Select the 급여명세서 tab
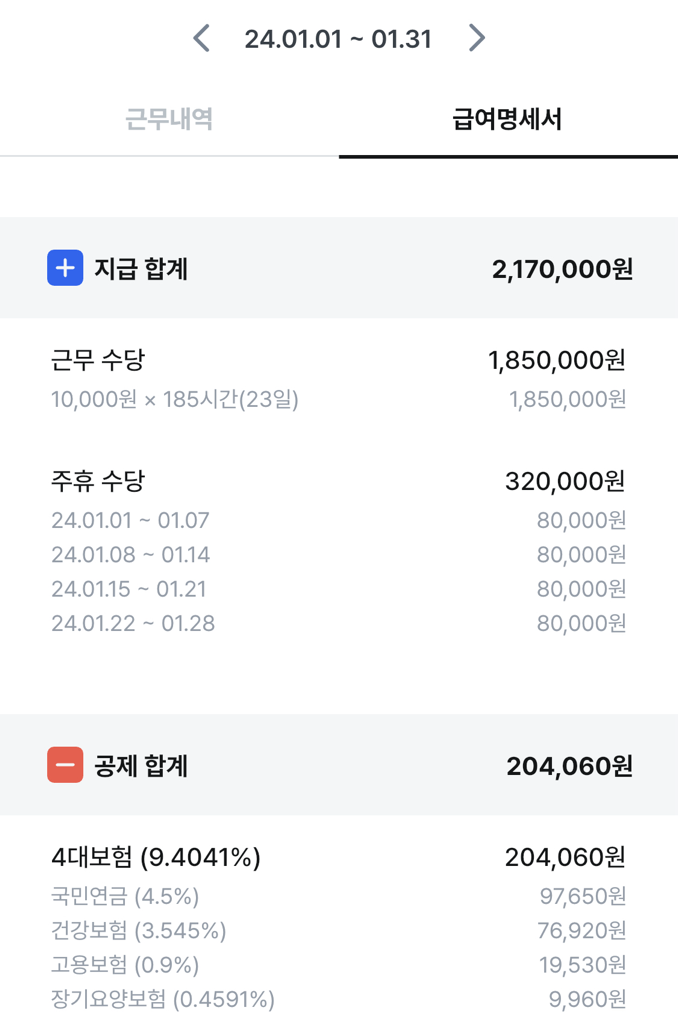The height and width of the screenshot is (1024, 678). 507,120
